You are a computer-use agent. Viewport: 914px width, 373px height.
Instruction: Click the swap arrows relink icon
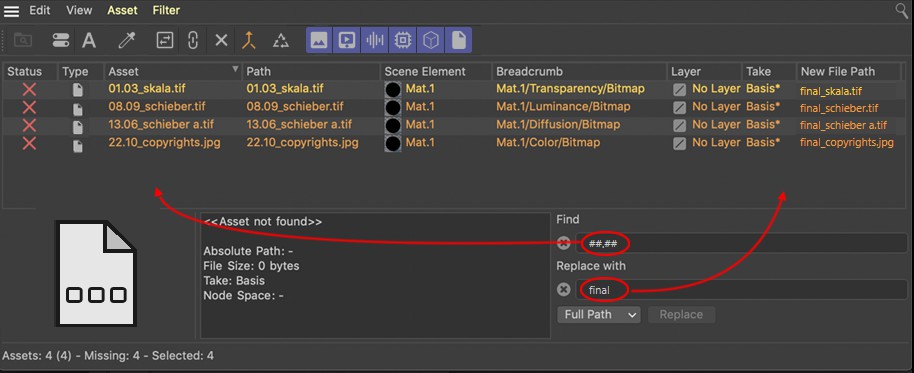165,40
